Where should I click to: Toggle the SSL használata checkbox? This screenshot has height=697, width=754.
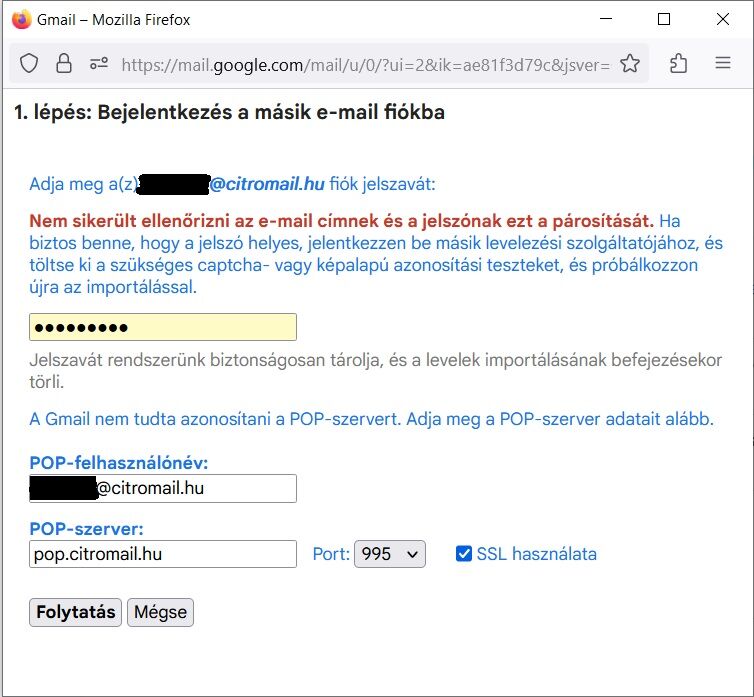464,554
